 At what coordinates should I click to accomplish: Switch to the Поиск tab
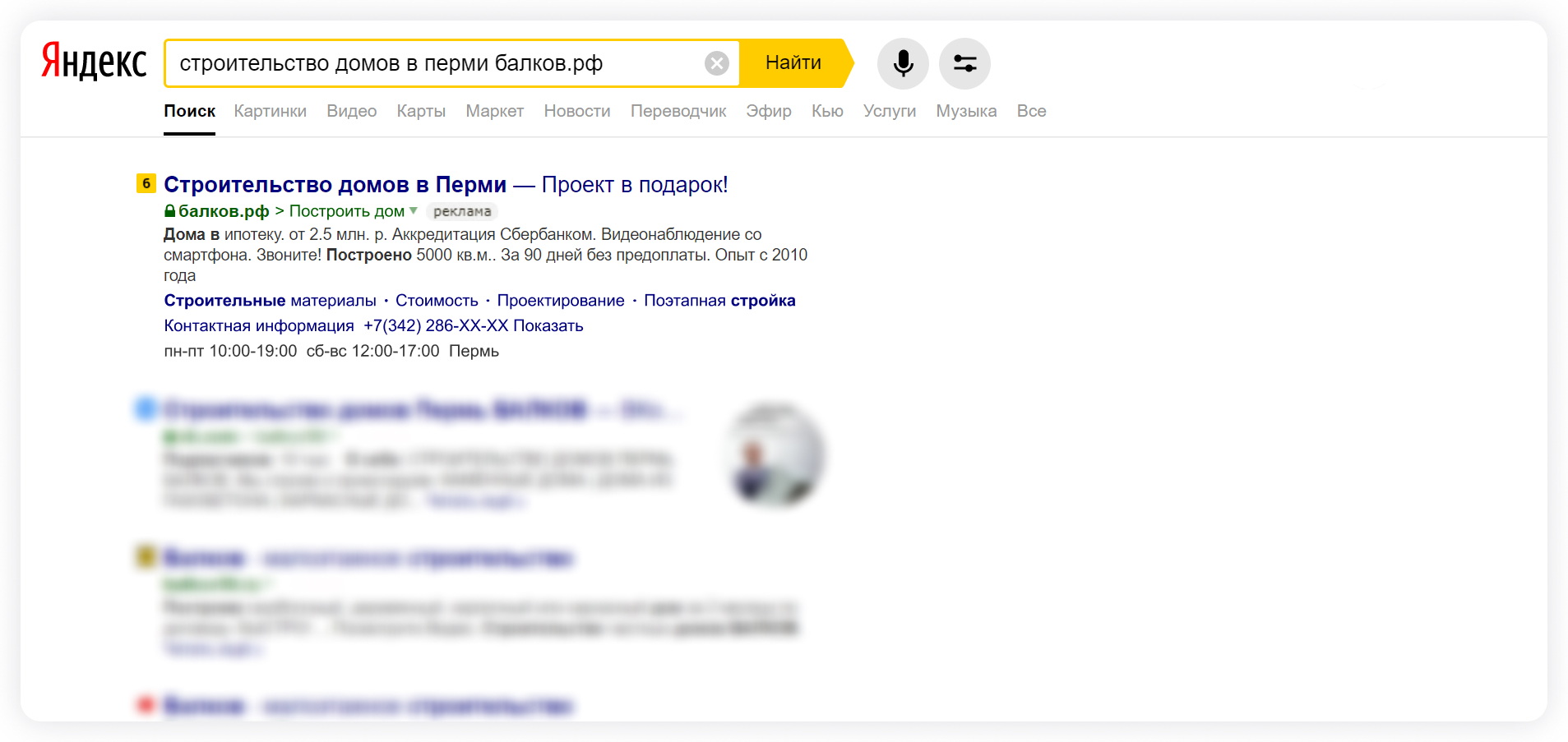pos(189,111)
